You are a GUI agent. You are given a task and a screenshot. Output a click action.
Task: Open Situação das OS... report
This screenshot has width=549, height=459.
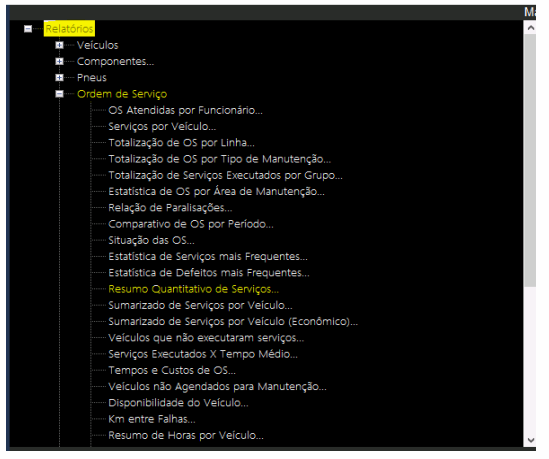(151, 241)
